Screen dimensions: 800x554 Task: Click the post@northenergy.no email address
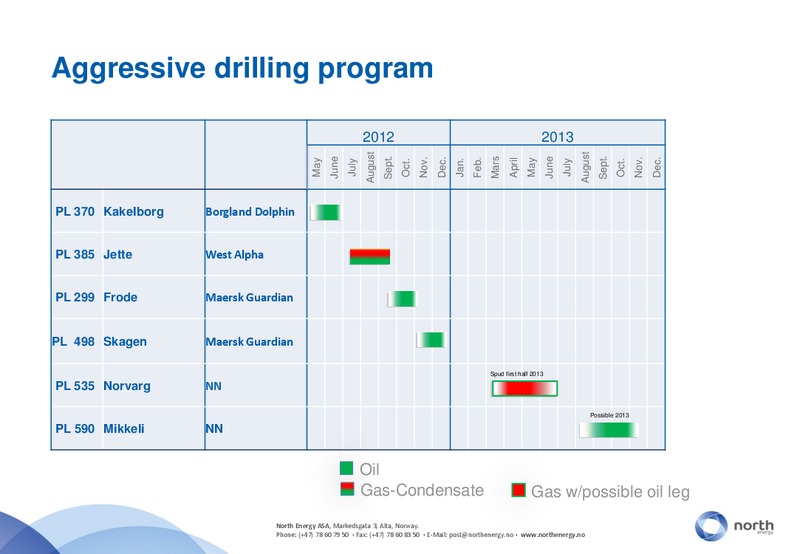pyautogui.click(x=481, y=535)
